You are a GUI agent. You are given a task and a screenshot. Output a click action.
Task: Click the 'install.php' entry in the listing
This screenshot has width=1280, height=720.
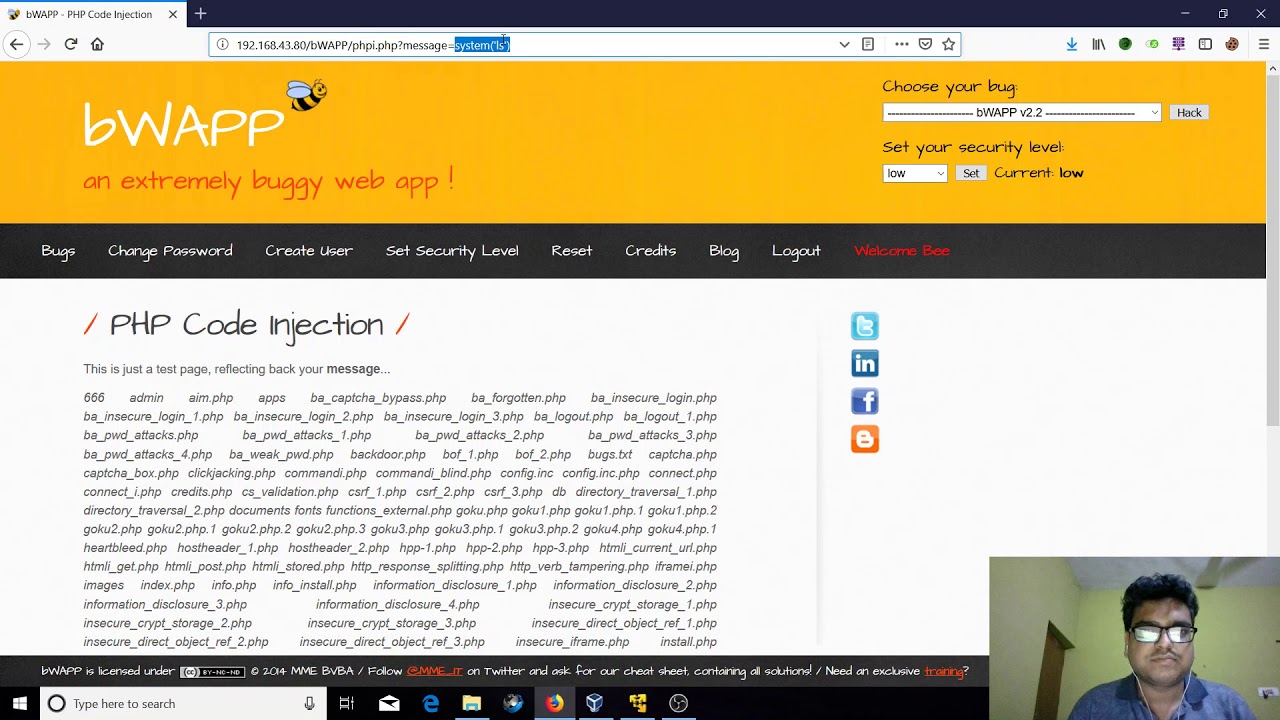tap(688, 642)
